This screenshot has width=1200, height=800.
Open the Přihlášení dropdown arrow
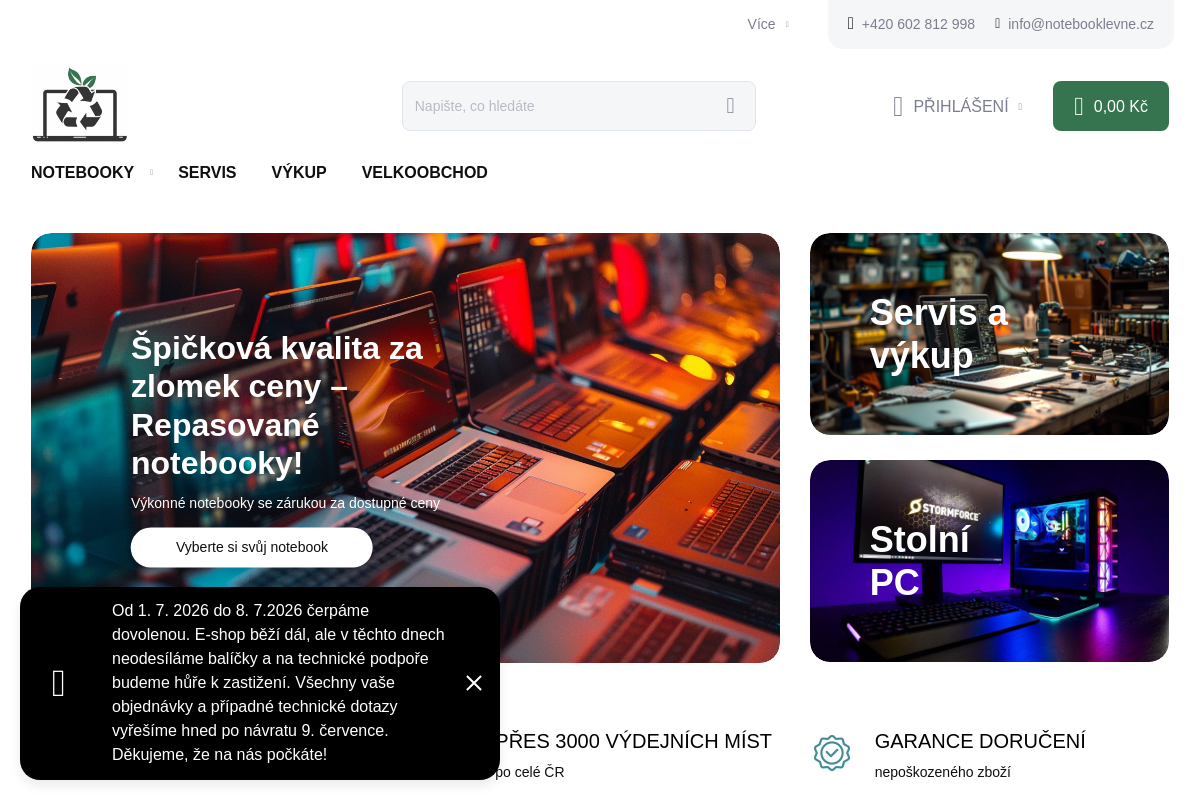1020,106
